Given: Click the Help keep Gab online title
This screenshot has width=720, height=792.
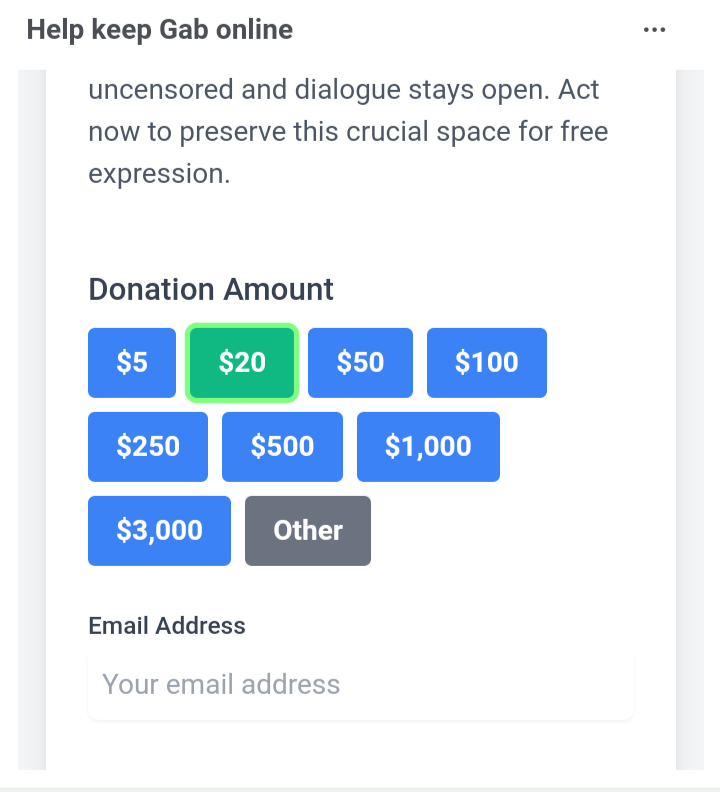Looking at the screenshot, I should (160, 30).
